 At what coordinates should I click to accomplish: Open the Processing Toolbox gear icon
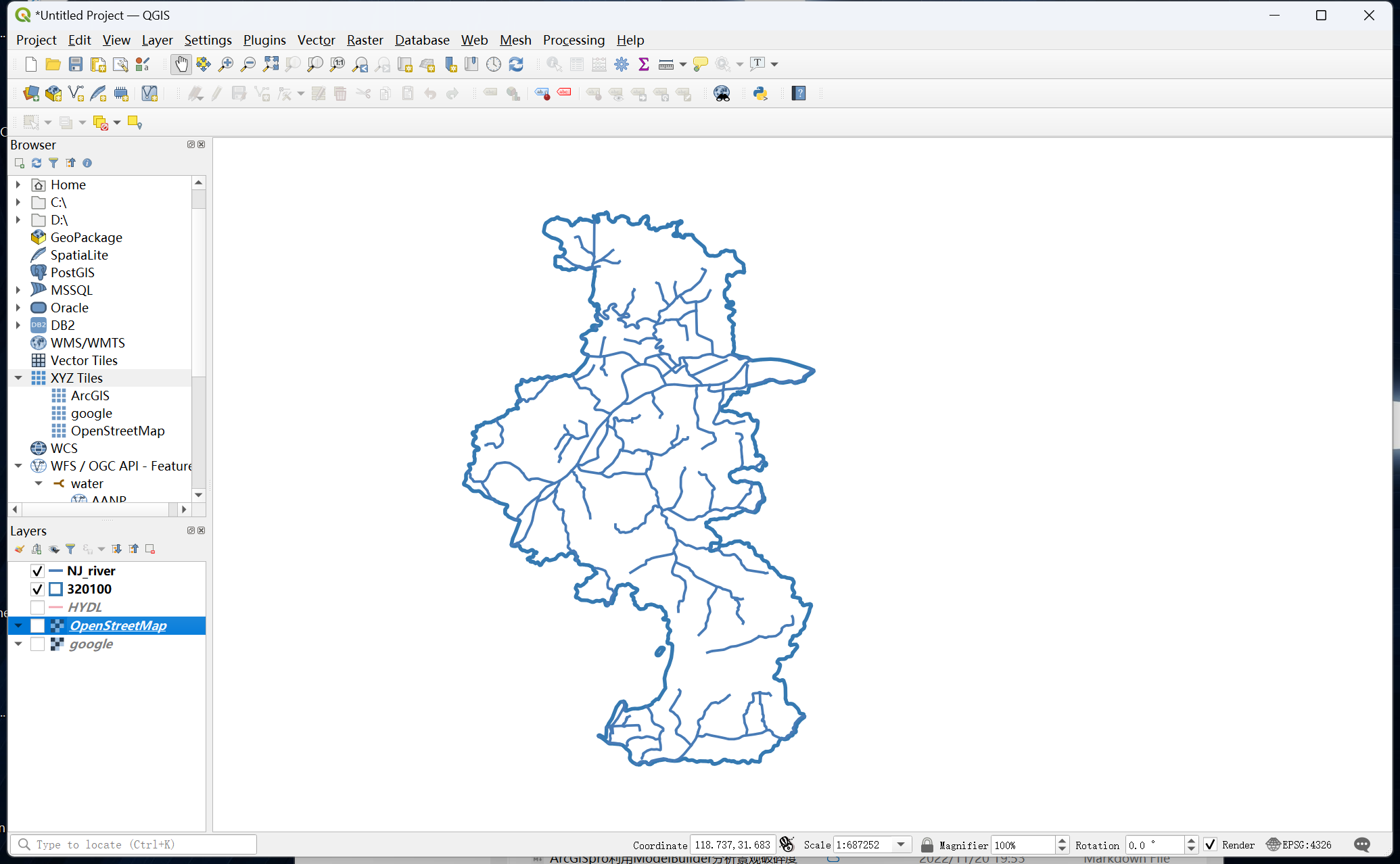(x=622, y=64)
